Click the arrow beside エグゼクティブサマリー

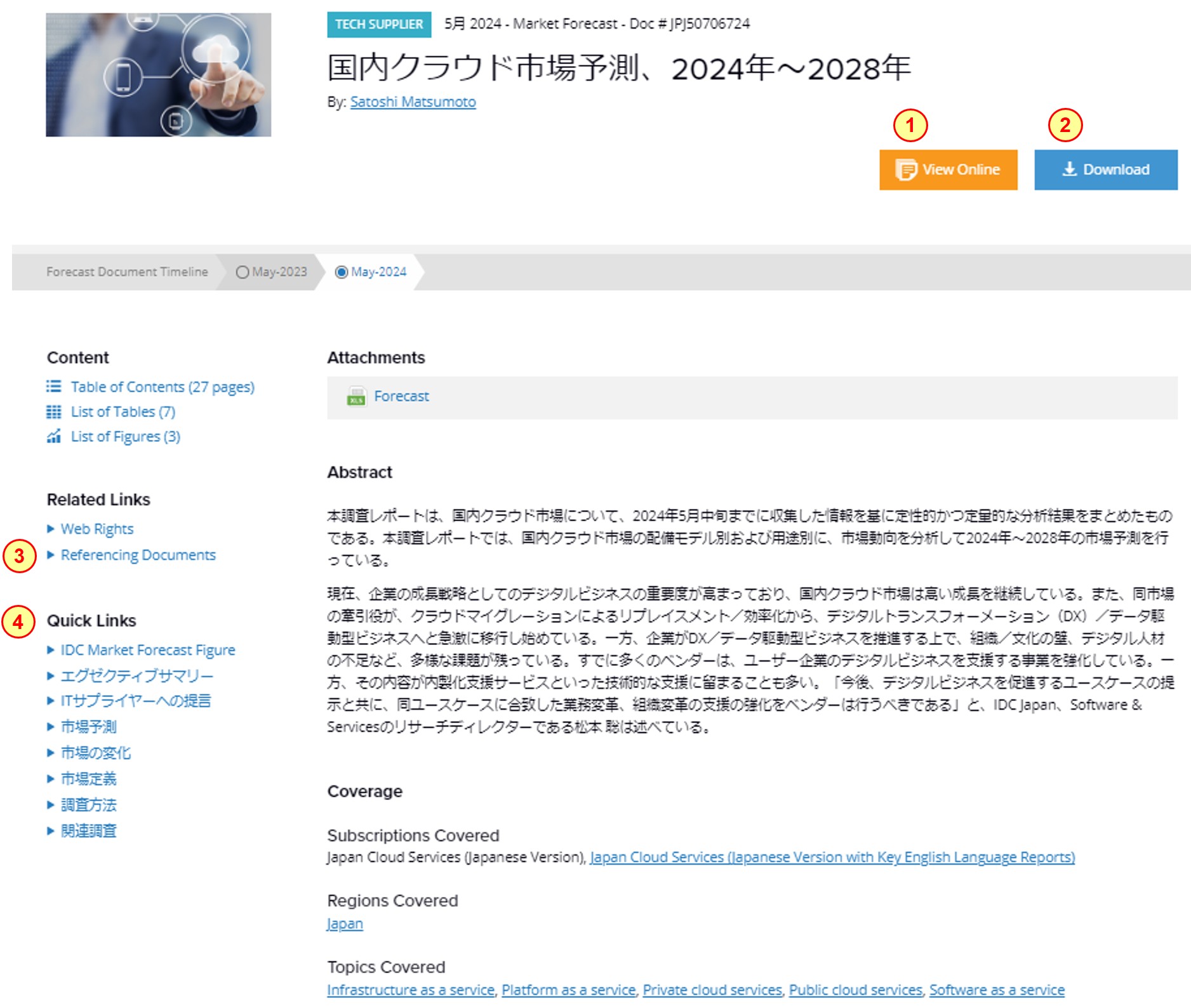[51, 676]
